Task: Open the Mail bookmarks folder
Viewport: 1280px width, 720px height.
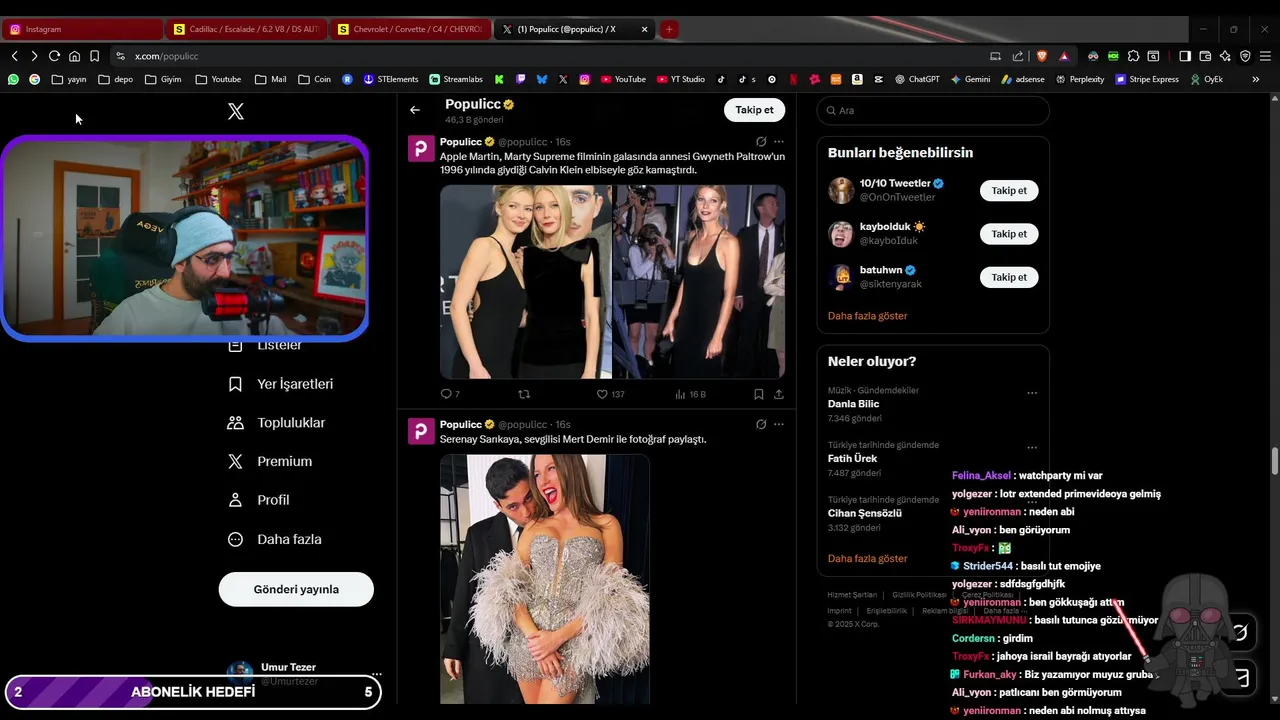Action: (x=271, y=79)
